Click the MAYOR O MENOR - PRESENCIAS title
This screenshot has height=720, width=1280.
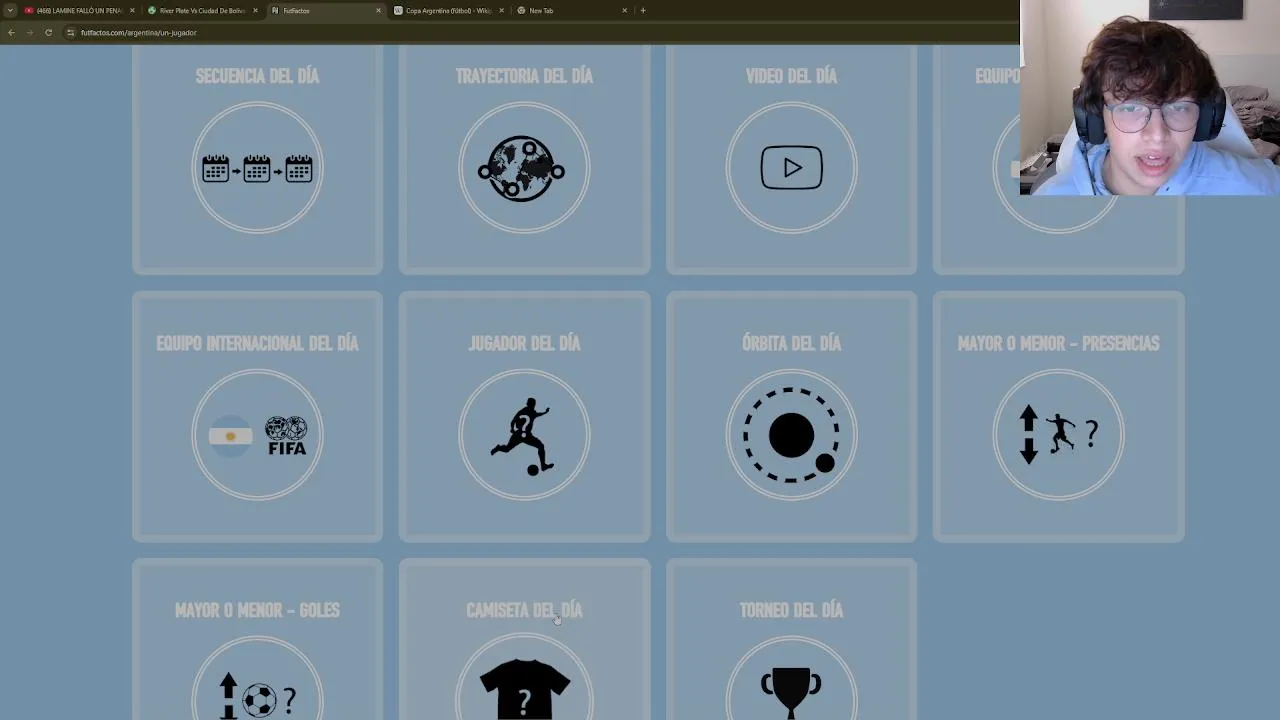pos(1058,343)
